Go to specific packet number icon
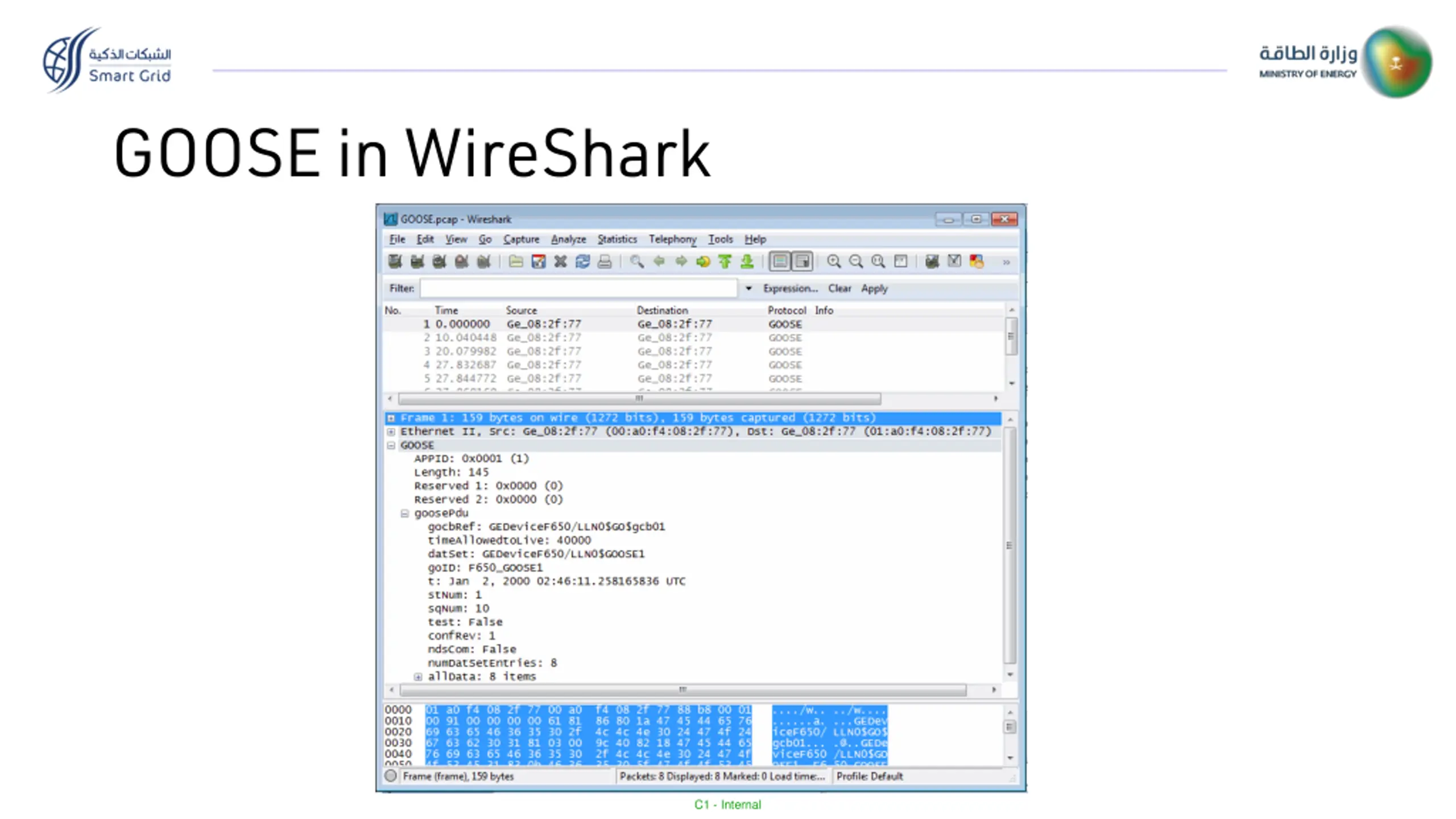This screenshot has width=1456, height=819. pos(703,262)
